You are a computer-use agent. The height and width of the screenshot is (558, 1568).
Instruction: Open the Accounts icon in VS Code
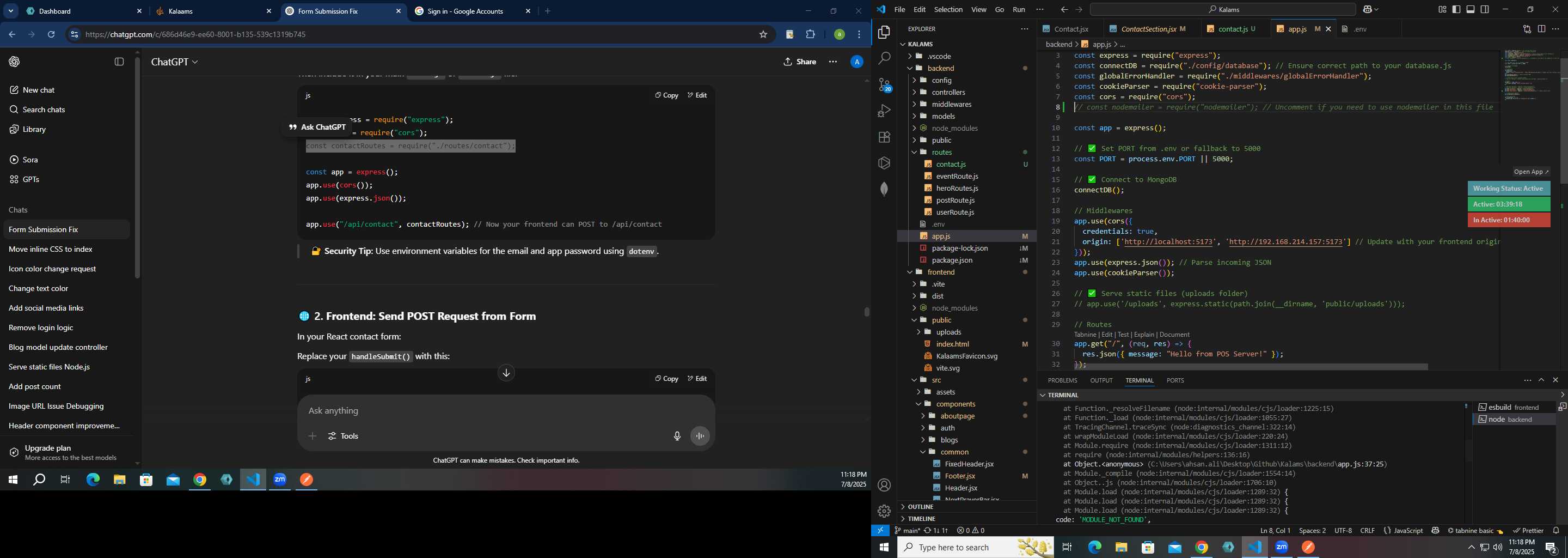click(x=884, y=485)
